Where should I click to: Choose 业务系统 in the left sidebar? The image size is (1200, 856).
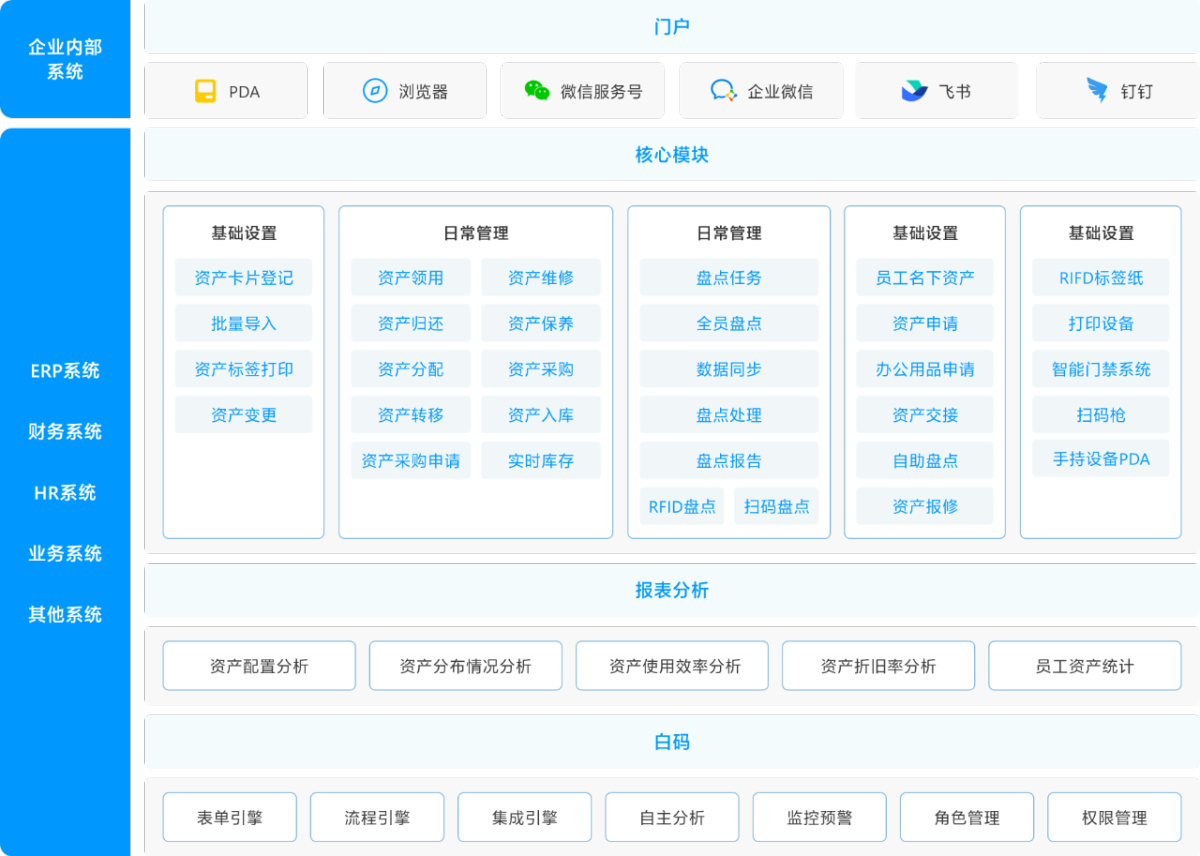click(65, 554)
